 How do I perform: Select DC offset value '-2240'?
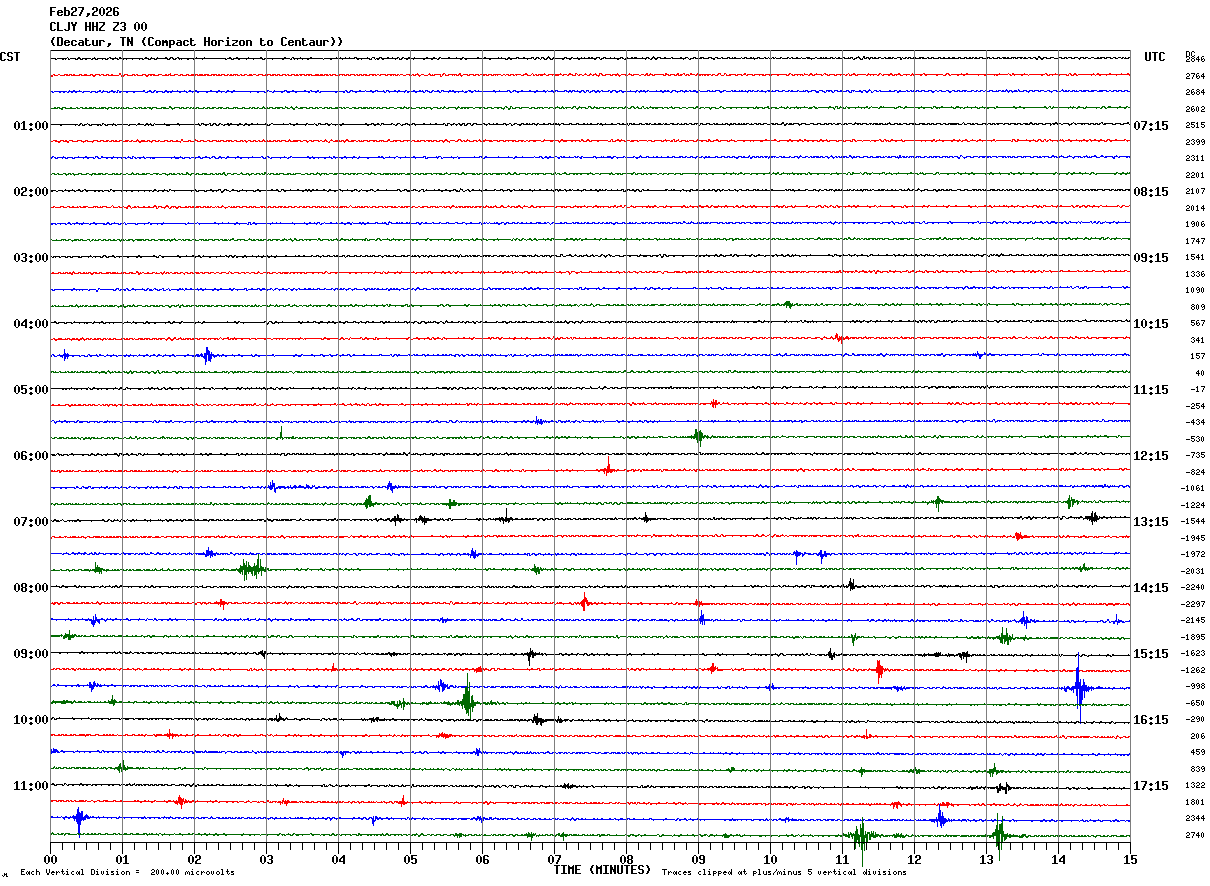pyautogui.click(x=1194, y=588)
